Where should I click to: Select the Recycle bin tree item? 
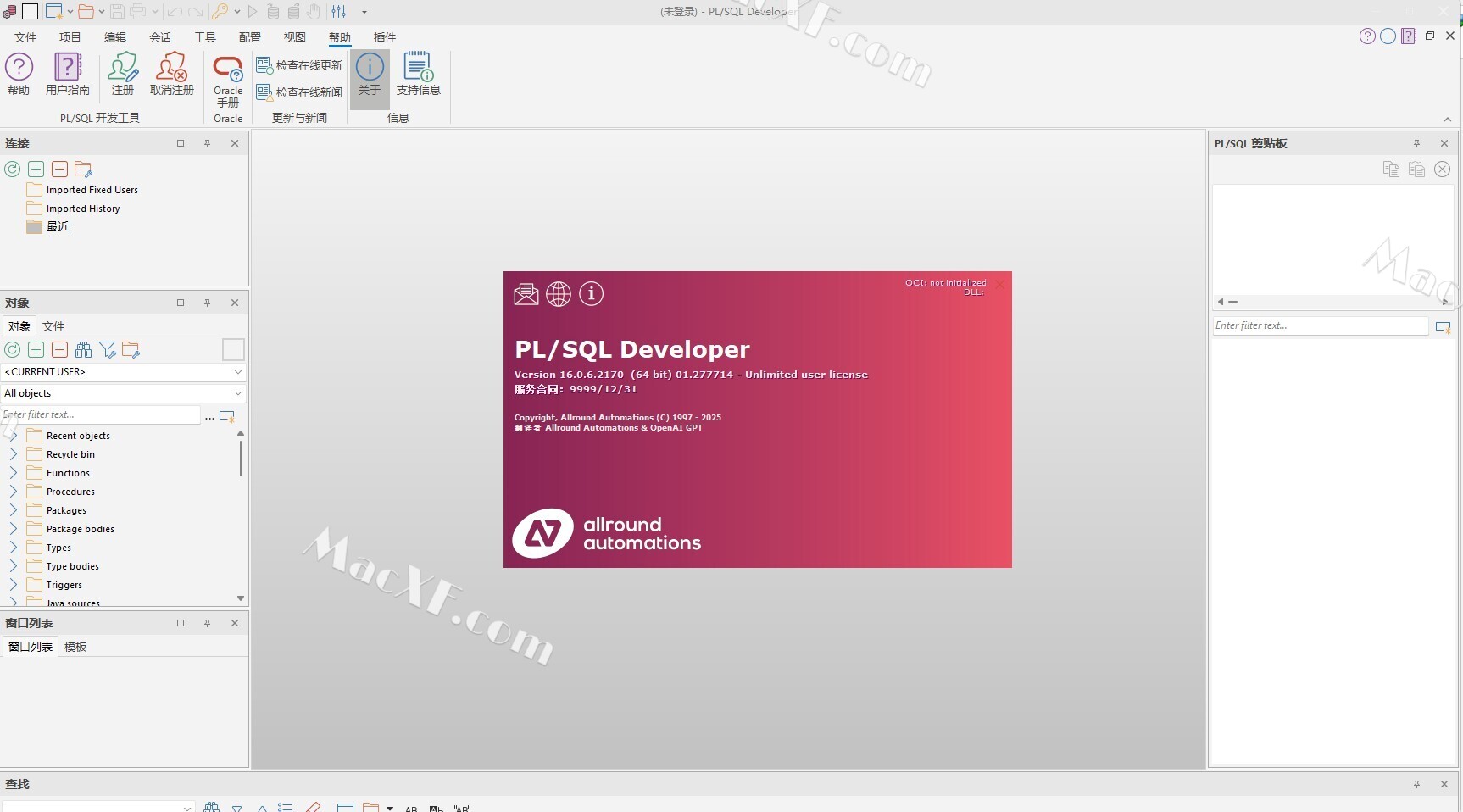(61, 454)
